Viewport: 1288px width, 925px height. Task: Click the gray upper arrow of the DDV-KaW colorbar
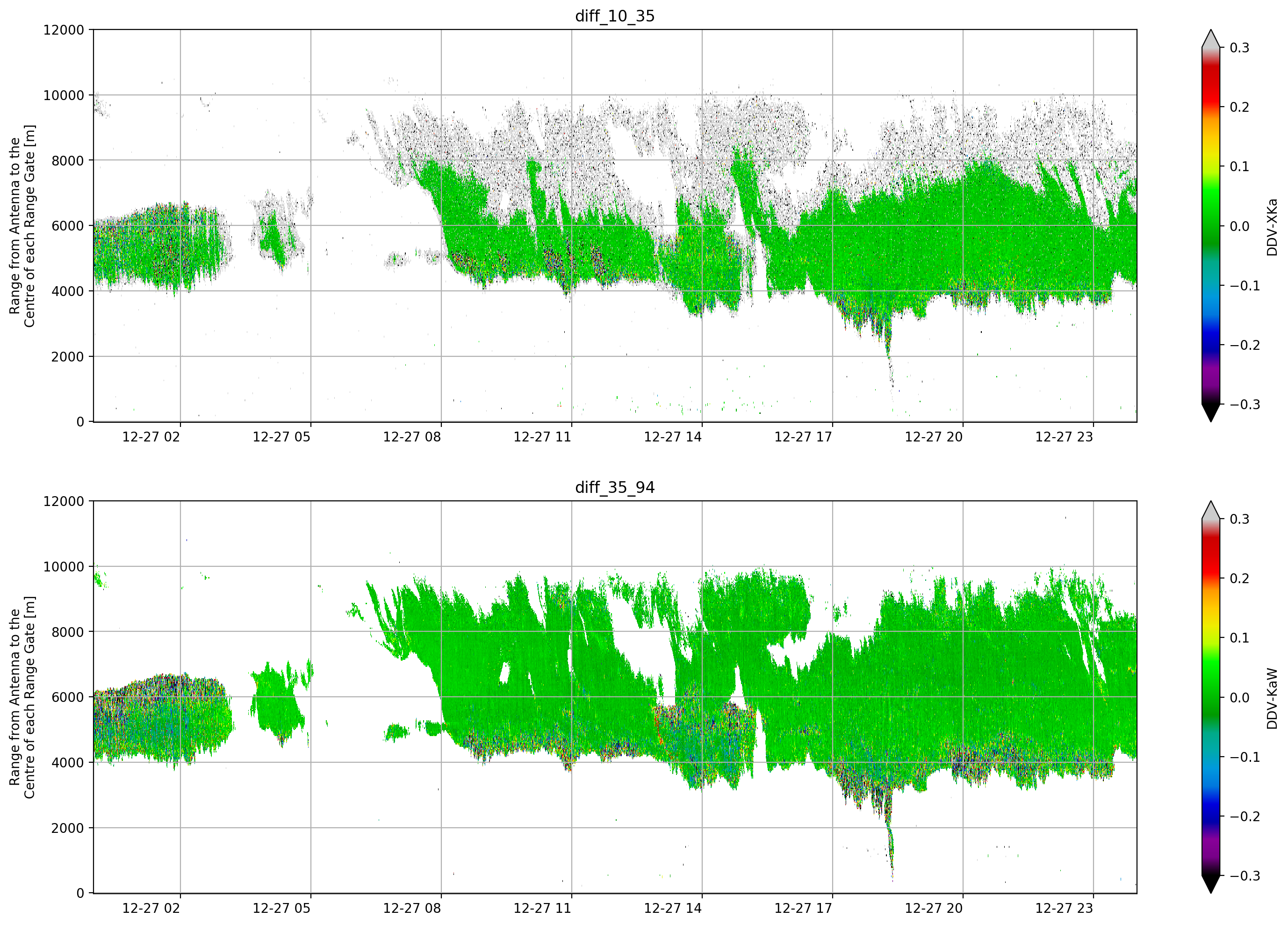click(x=1211, y=510)
